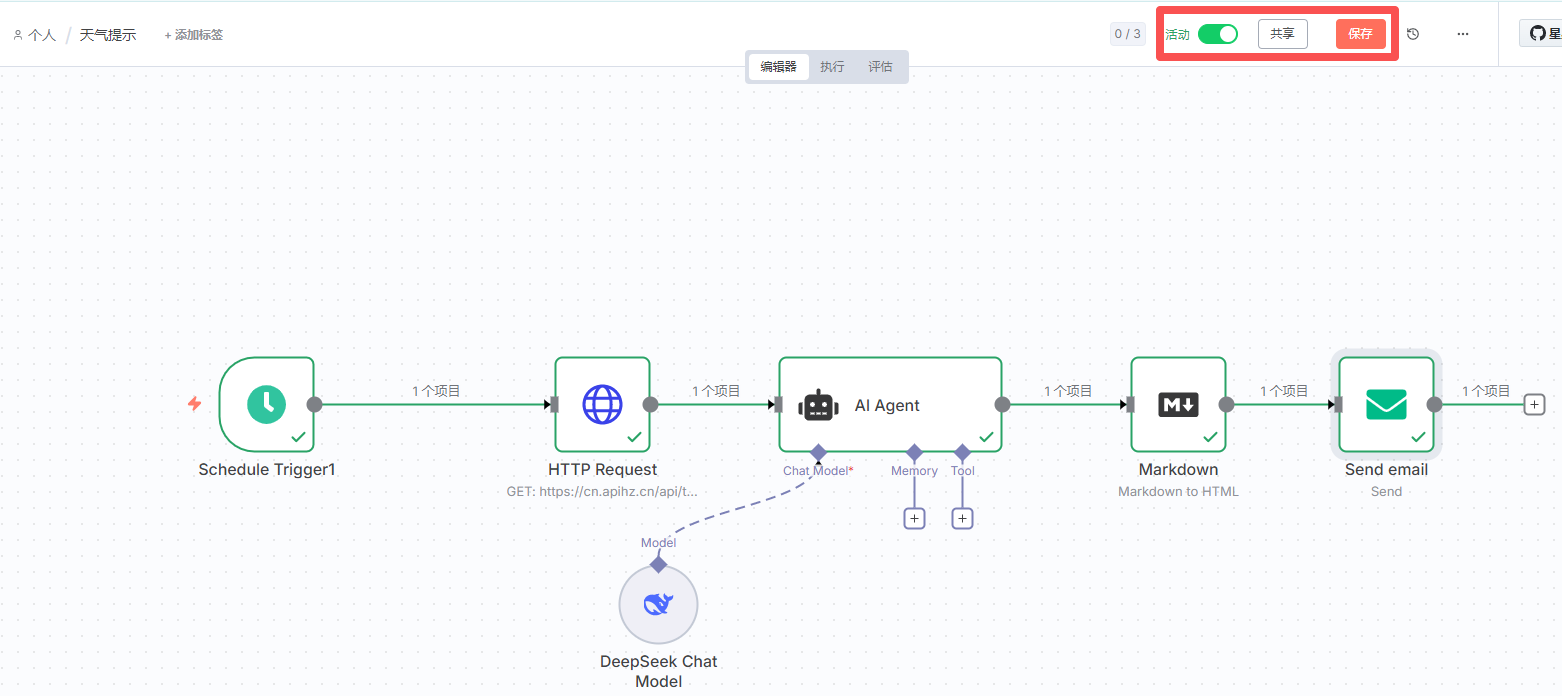Screen dimensions: 1562x696
Task: Open workflow history clock icon
Action: click(1413, 34)
